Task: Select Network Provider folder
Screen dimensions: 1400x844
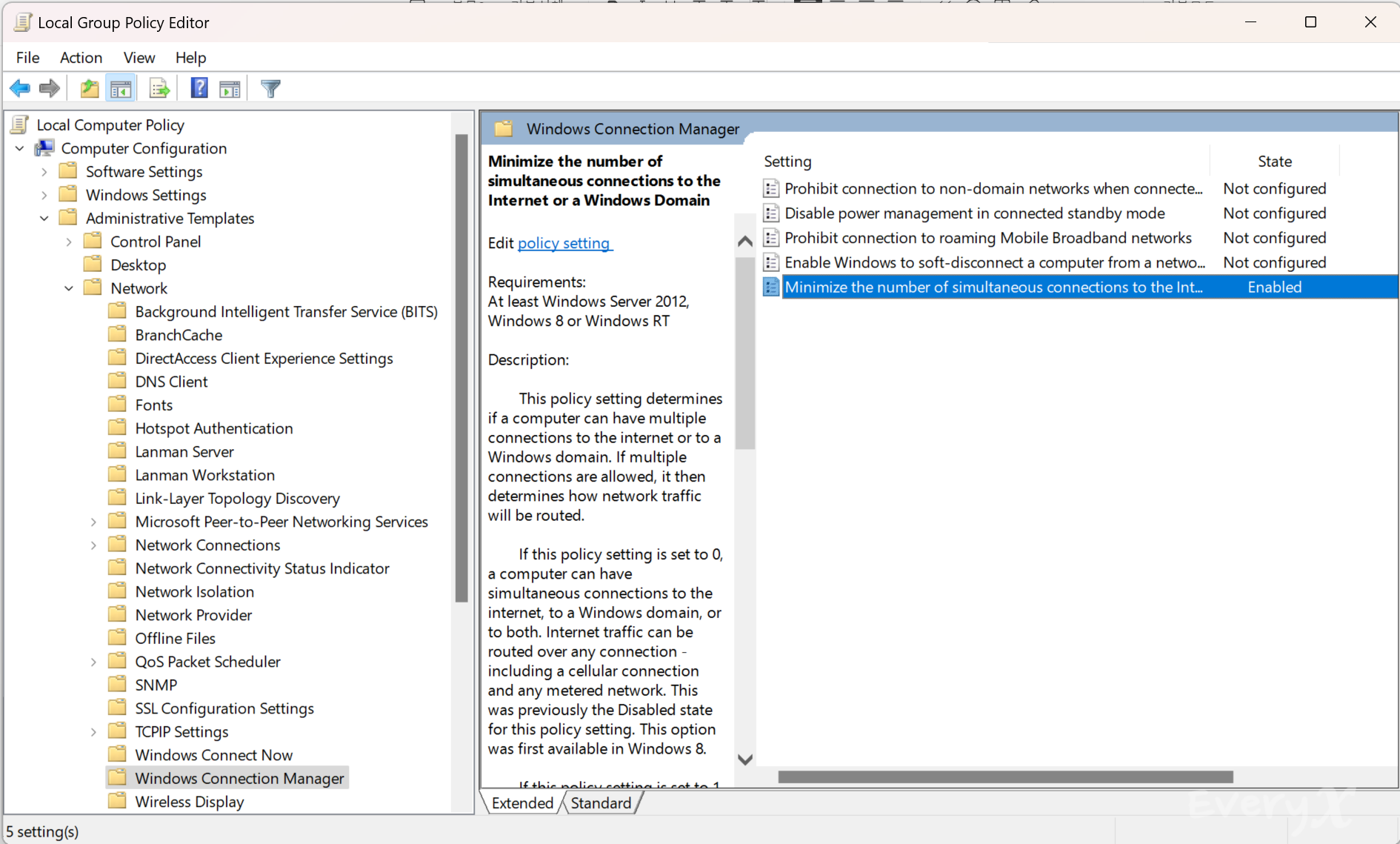Action: pos(193,615)
